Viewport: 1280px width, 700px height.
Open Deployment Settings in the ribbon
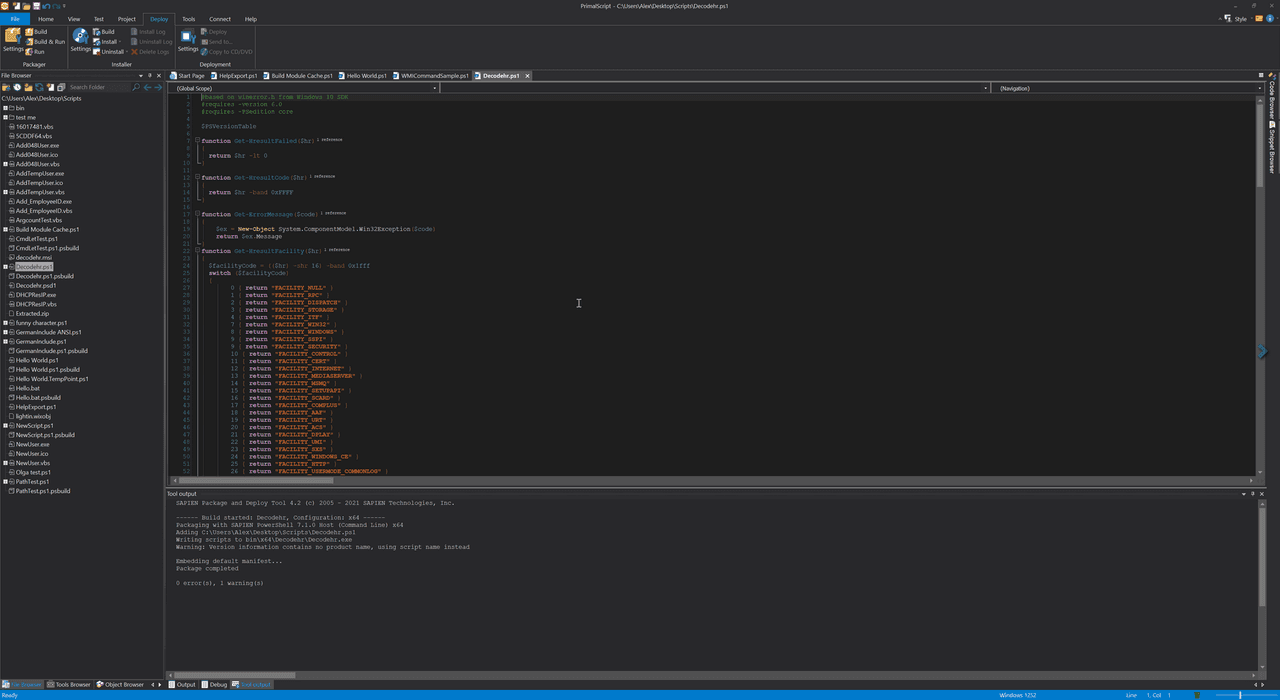point(188,40)
